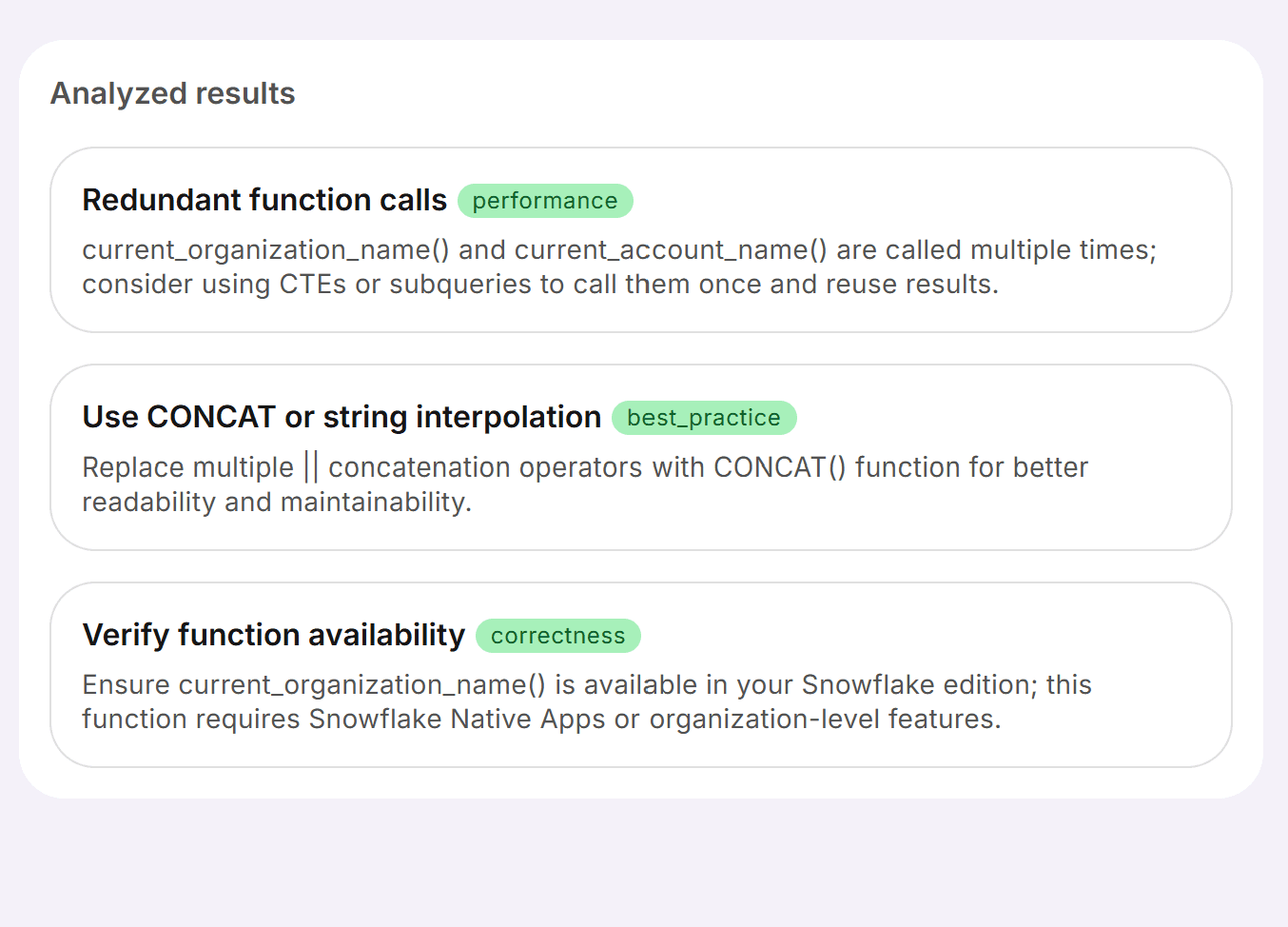
Task: Click the "correctness" tag badge
Action: (x=557, y=636)
